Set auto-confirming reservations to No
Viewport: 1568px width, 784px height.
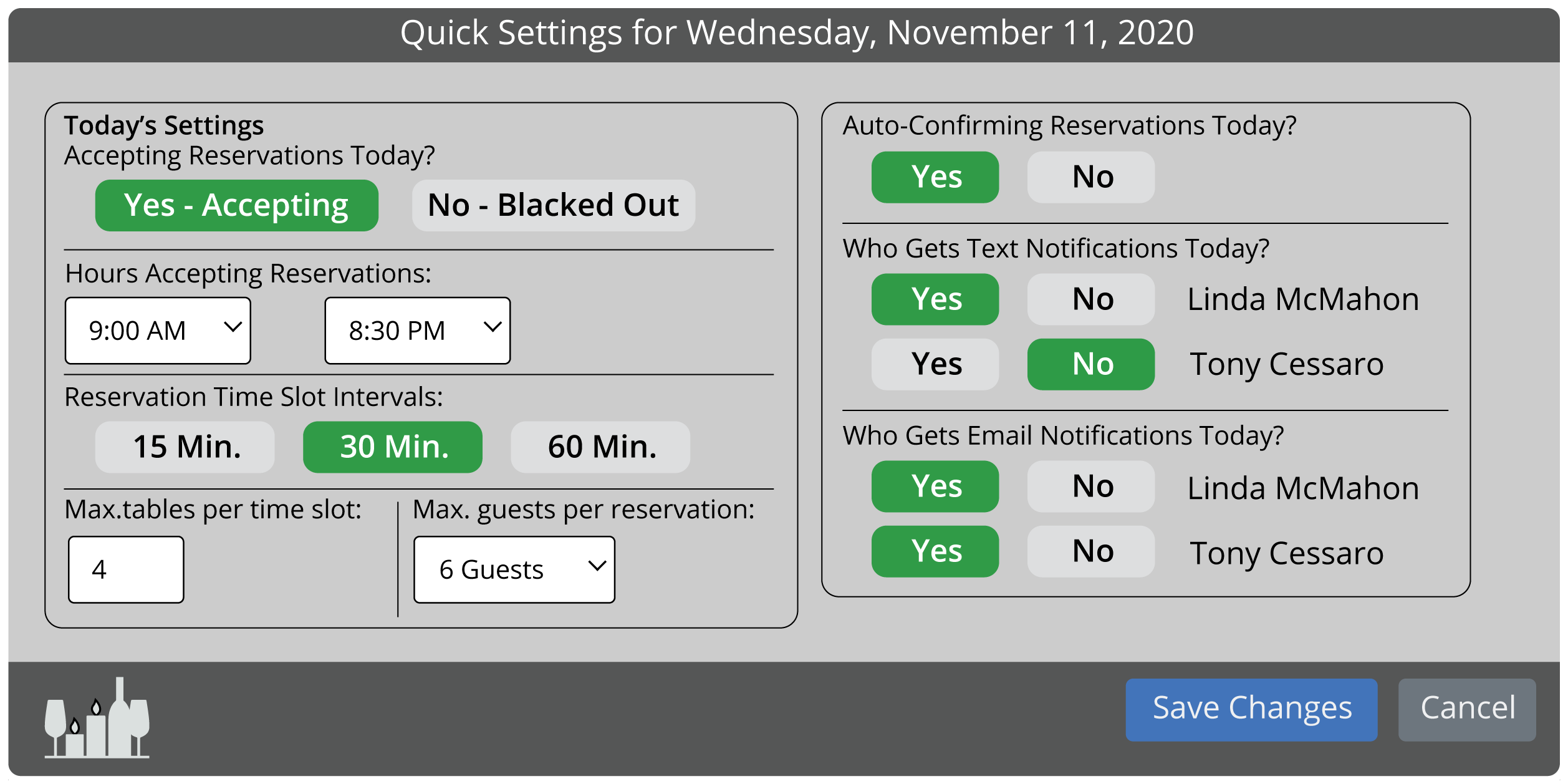click(x=1090, y=177)
